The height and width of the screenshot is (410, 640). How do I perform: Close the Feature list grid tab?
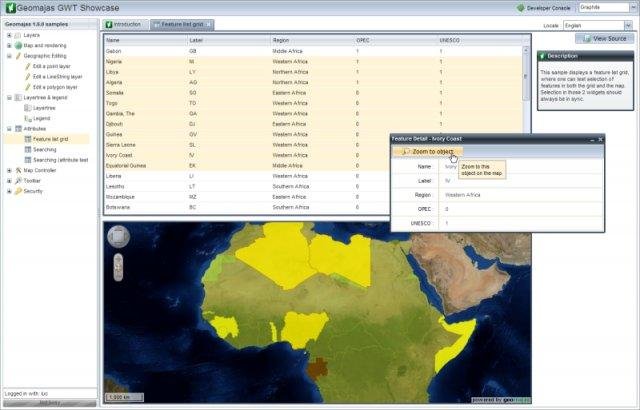208,24
